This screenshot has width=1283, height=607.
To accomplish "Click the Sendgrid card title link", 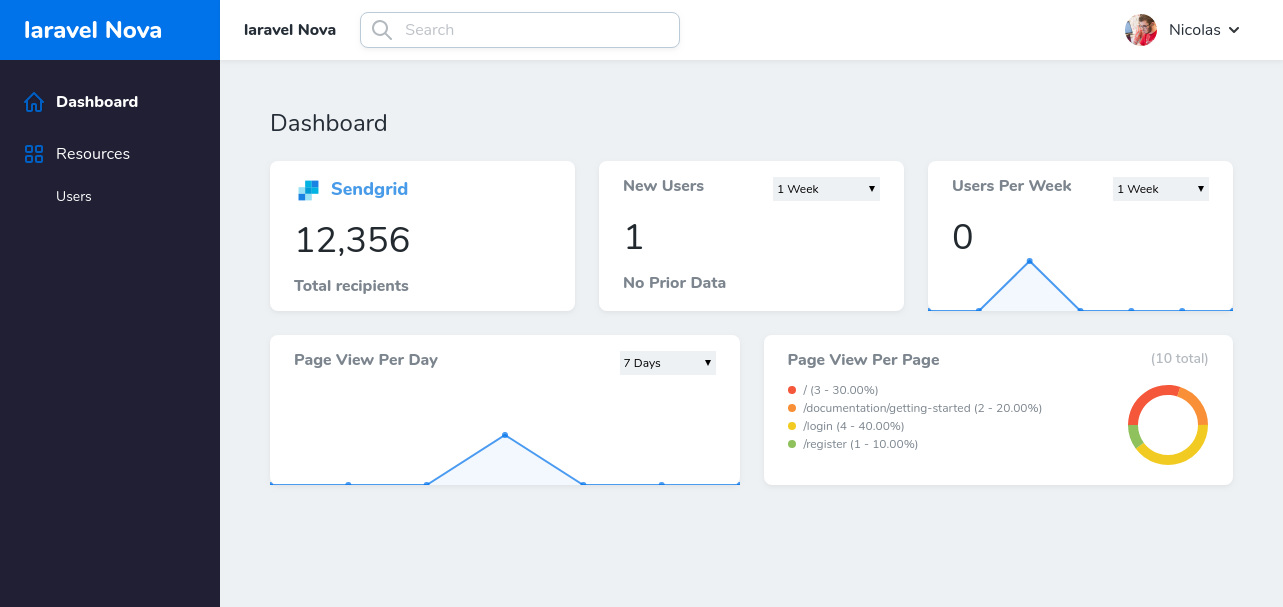I will click(x=369, y=189).
